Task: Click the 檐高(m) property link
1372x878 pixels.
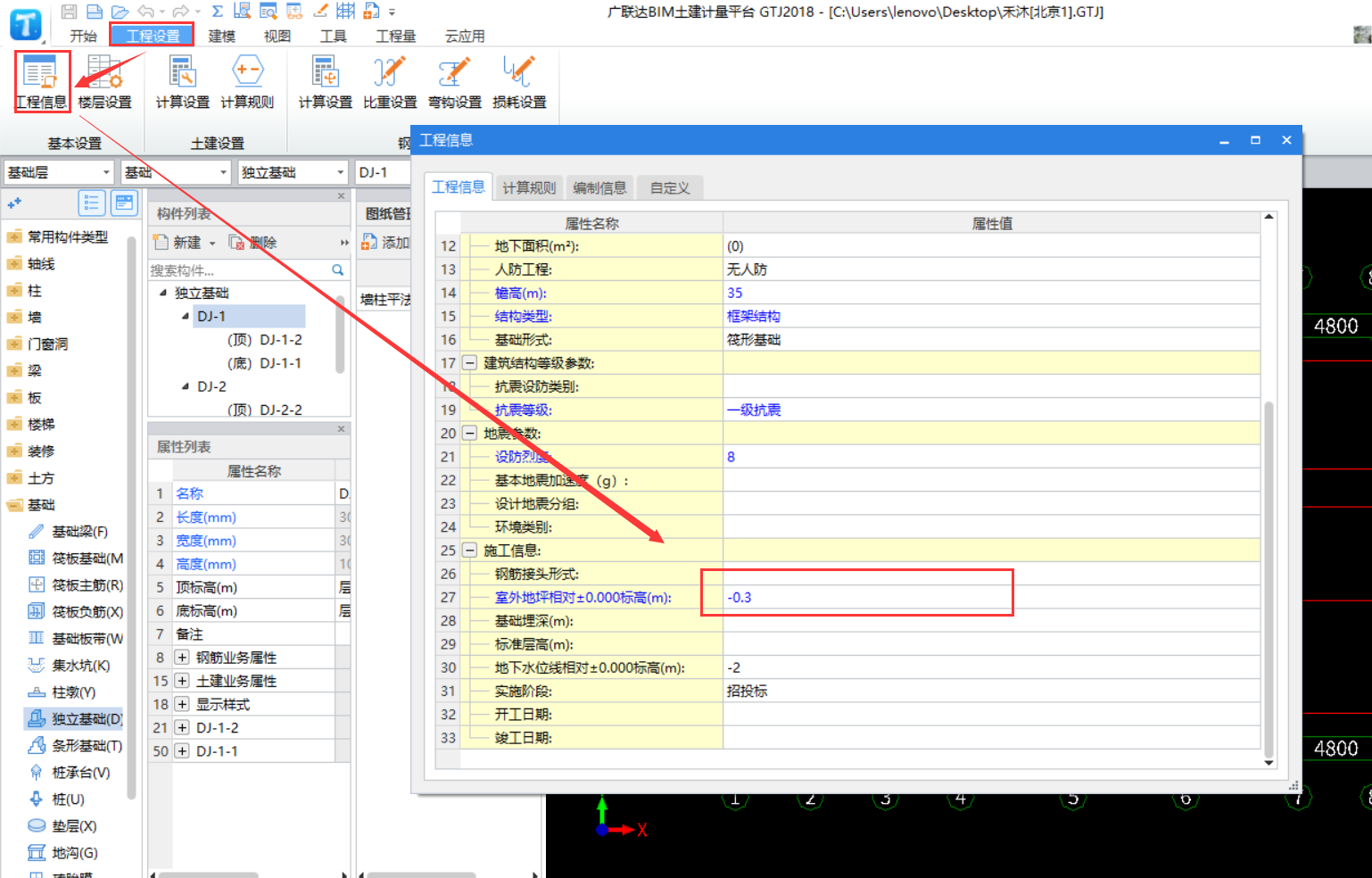Action: [520, 293]
